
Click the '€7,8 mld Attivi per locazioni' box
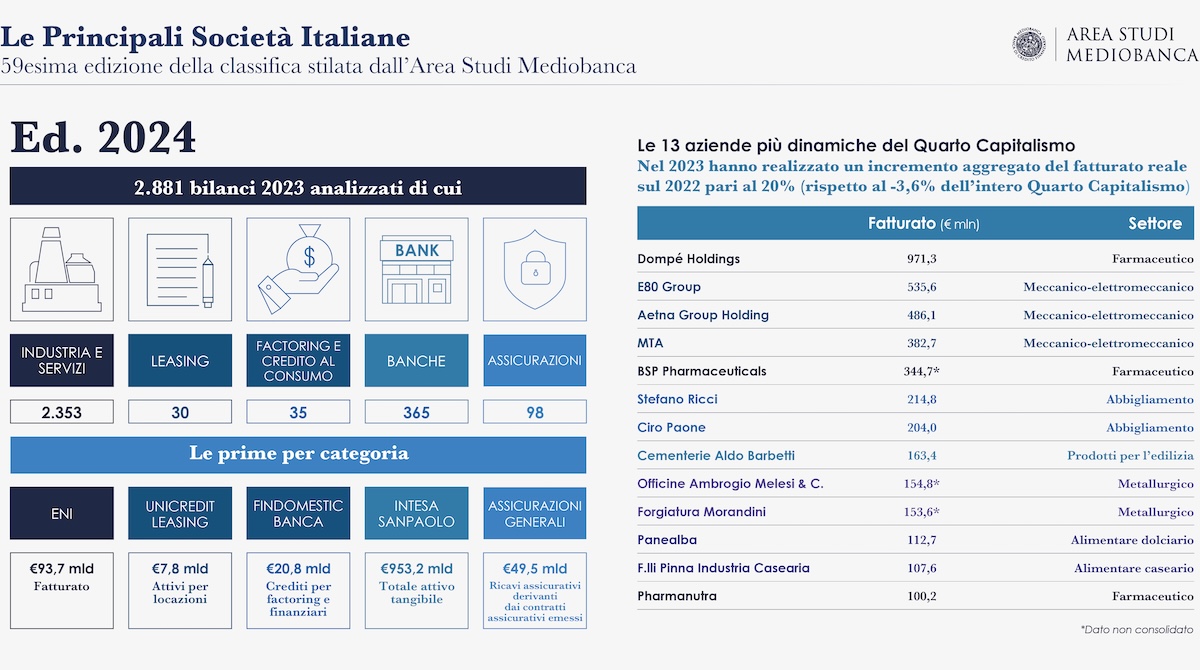(180, 589)
